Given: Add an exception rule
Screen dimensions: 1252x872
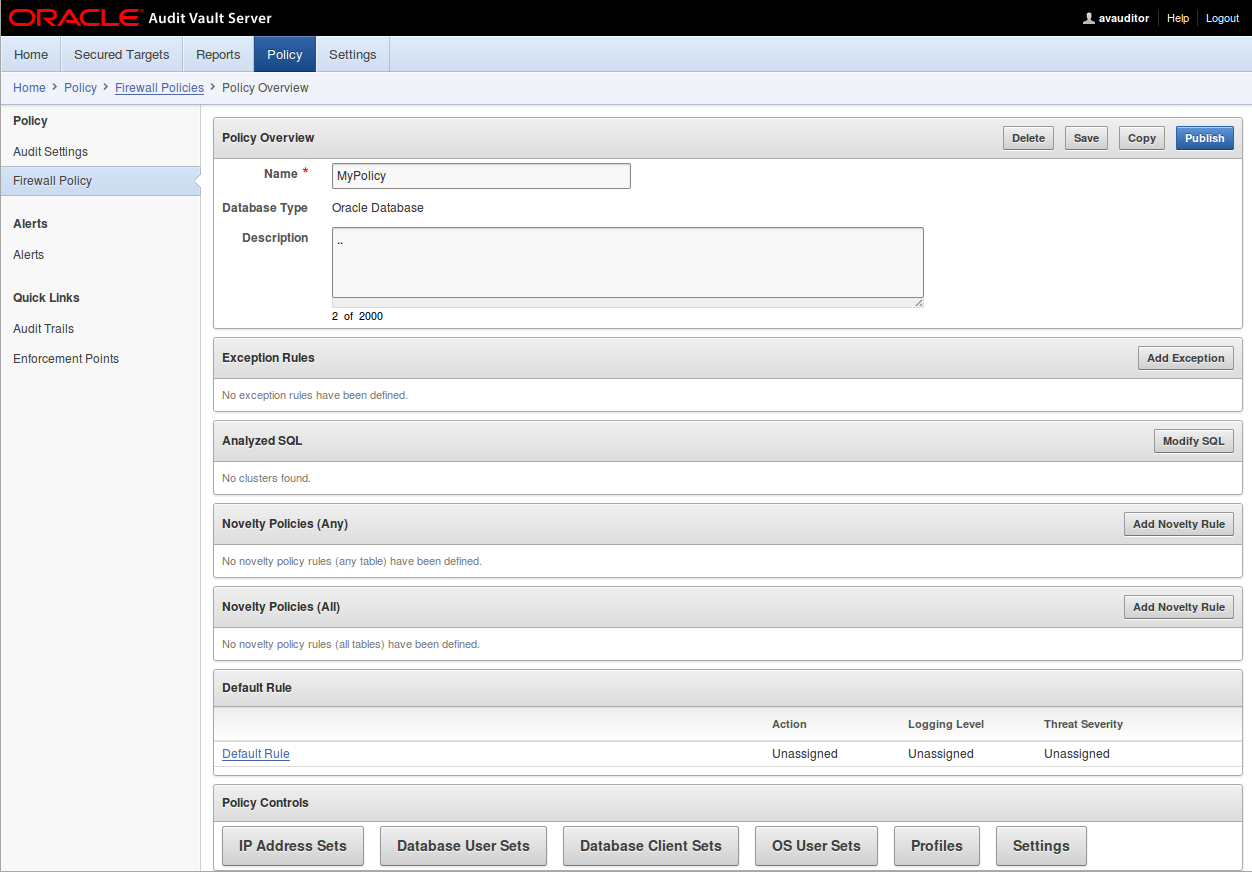Looking at the screenshot, I should pos(1186,358).
